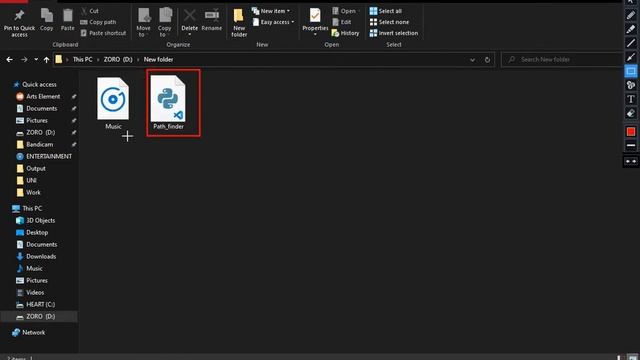Screen dimensions: 640x360
Task: Expand the address bar history chevron
Action: tap(472, 60)
